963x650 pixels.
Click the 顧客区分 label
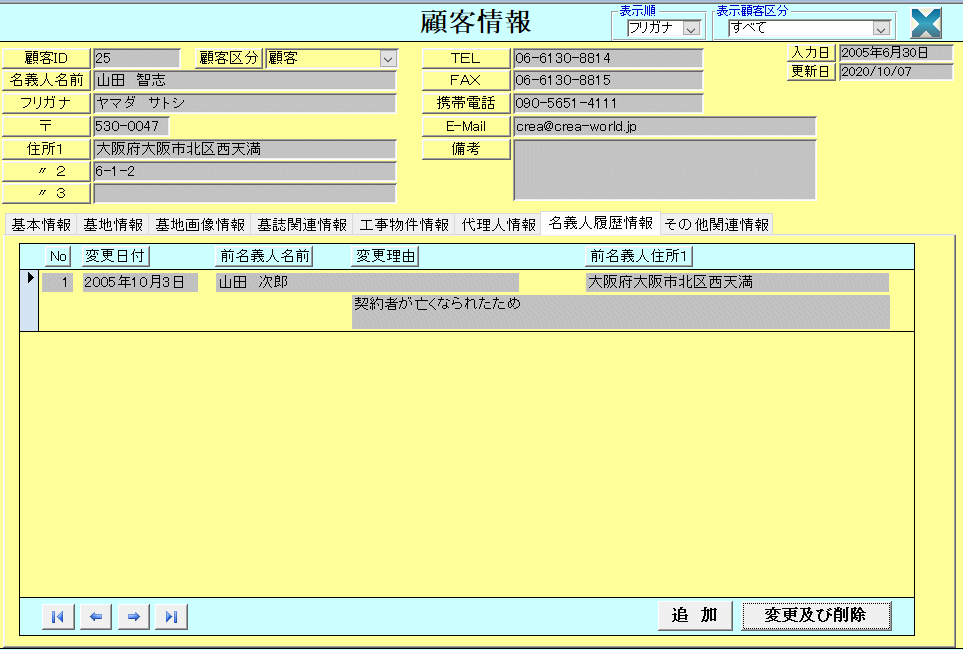[229, 58]
